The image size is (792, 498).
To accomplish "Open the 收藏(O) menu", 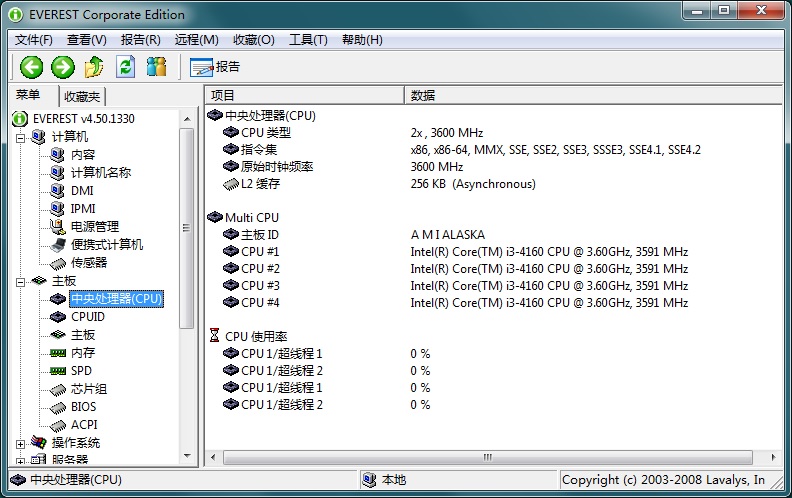I will click(254, 39).
